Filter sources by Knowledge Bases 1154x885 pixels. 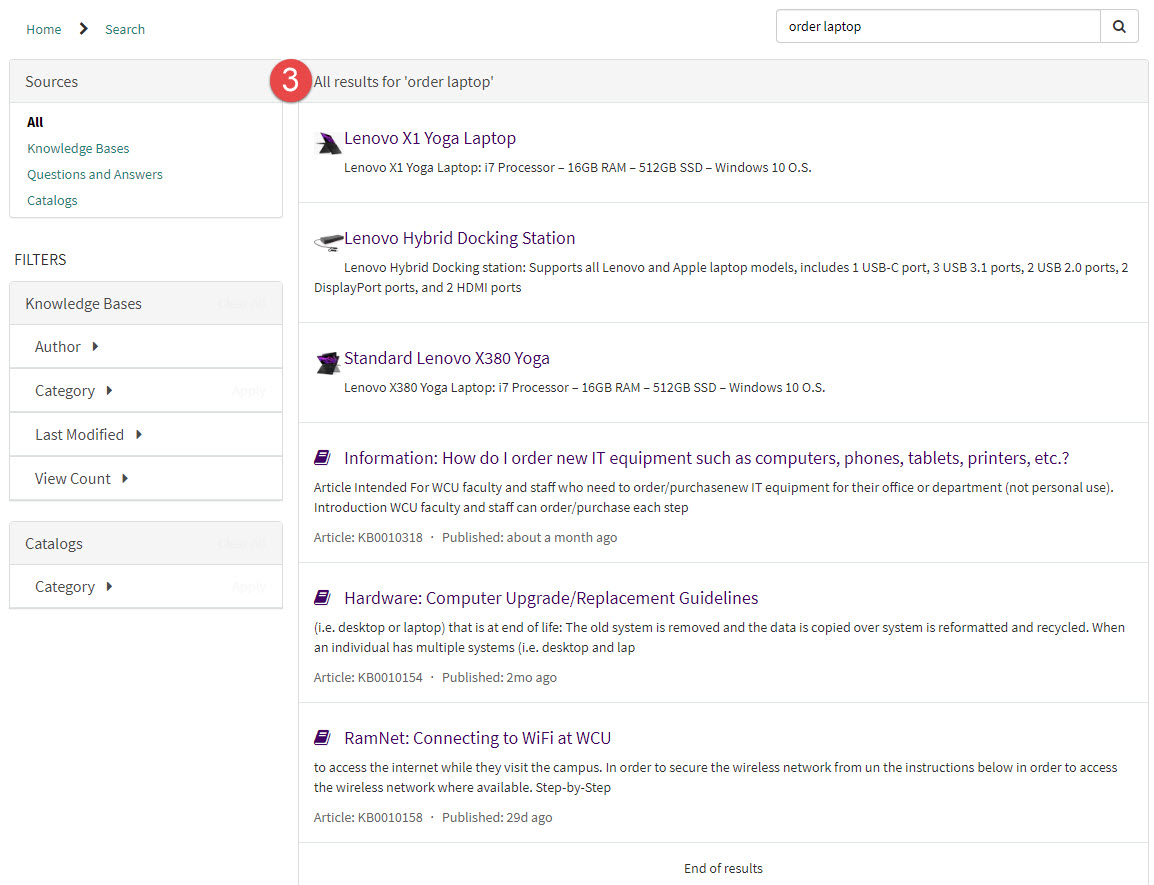(78, 148)
